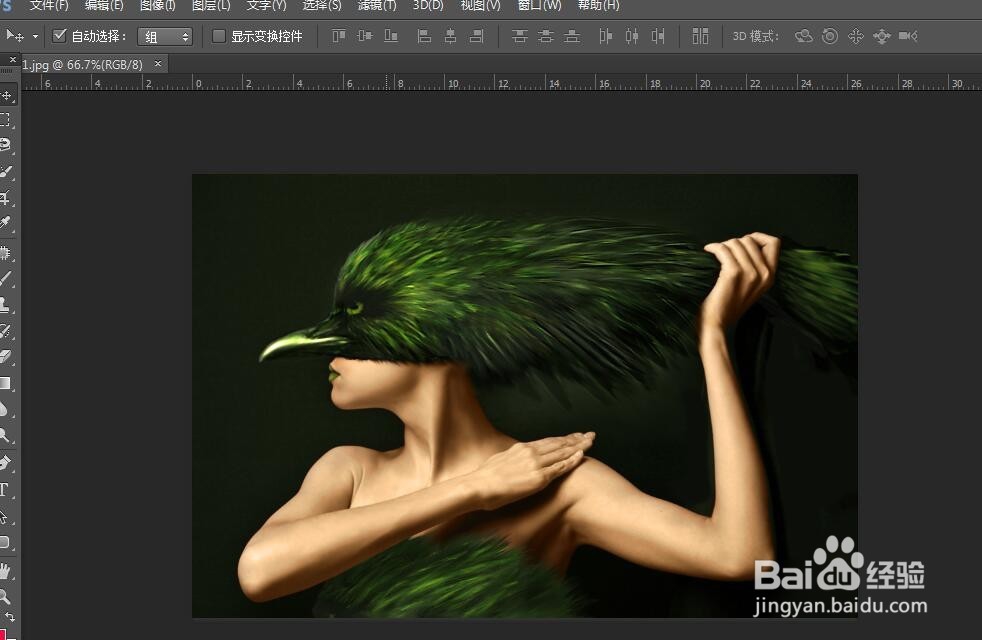This screenshot has height=640, width=982.
Task: Select the Dodge tool
Action: [5, 435]
